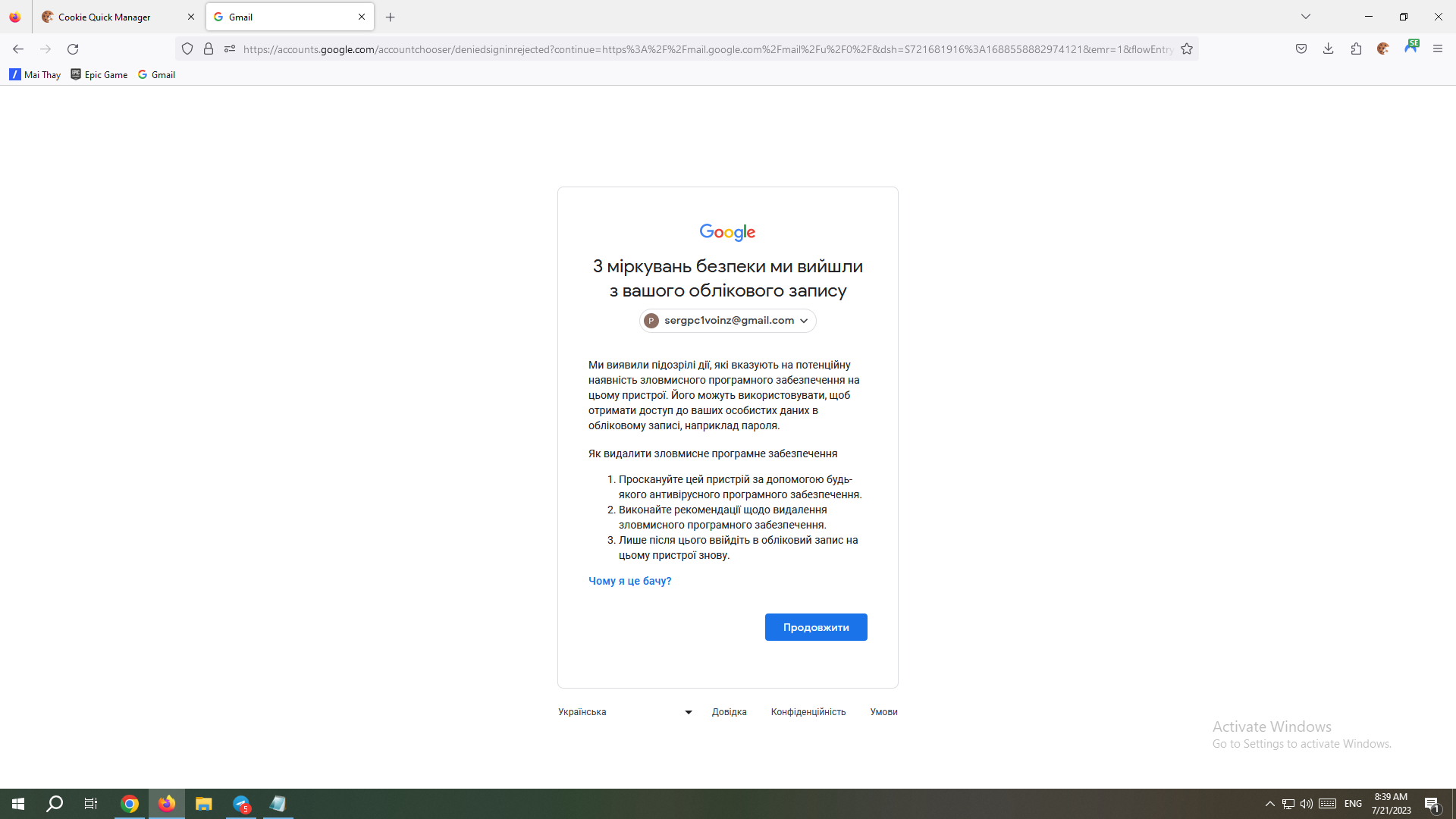Open the Mai Thay bookmark
This screenshot has width=1456, height=819.
35,74
